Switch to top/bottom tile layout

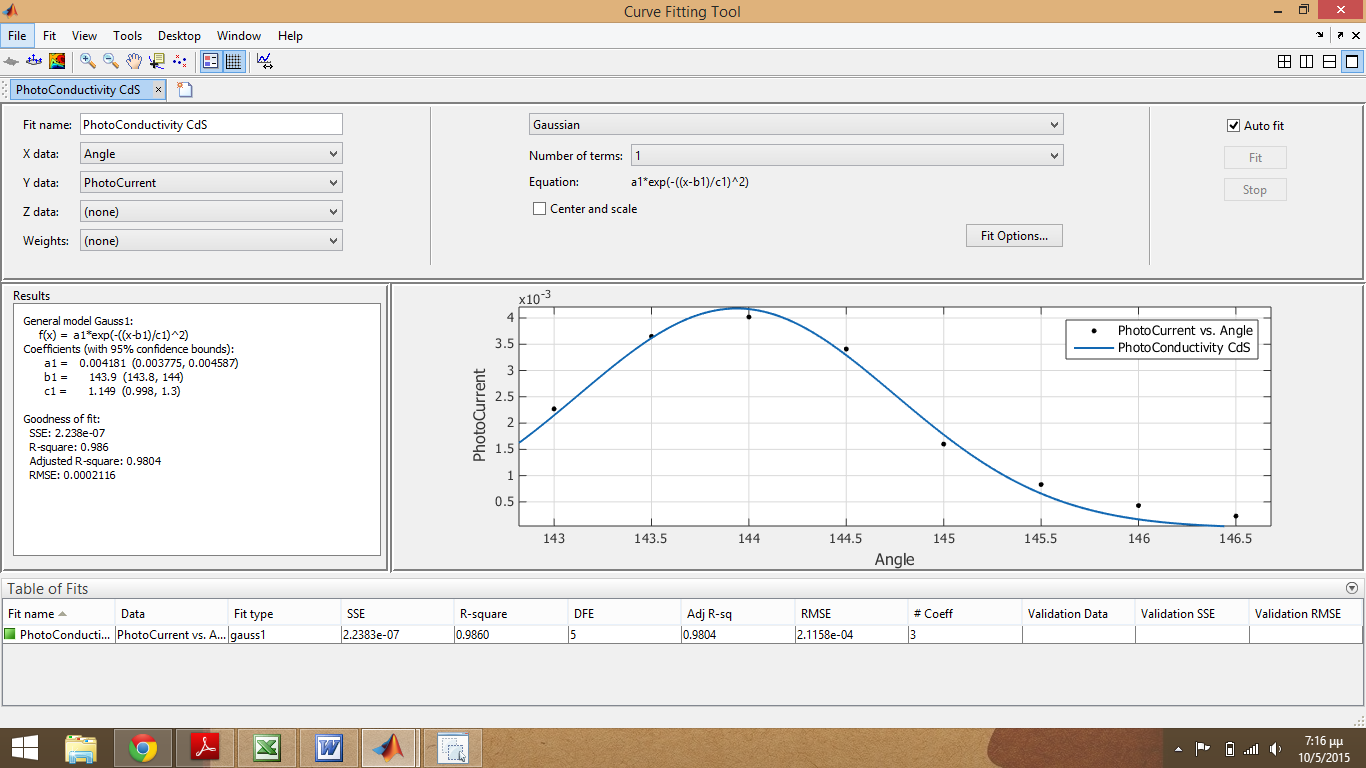pos(1329,62)
